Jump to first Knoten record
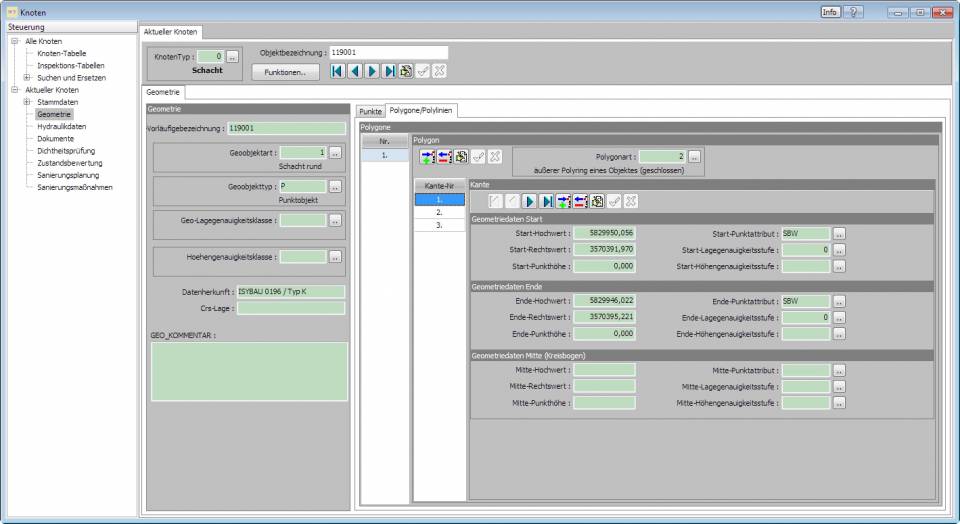The height and width of the screenshot is (524, 960). click(x=337, y=71)
